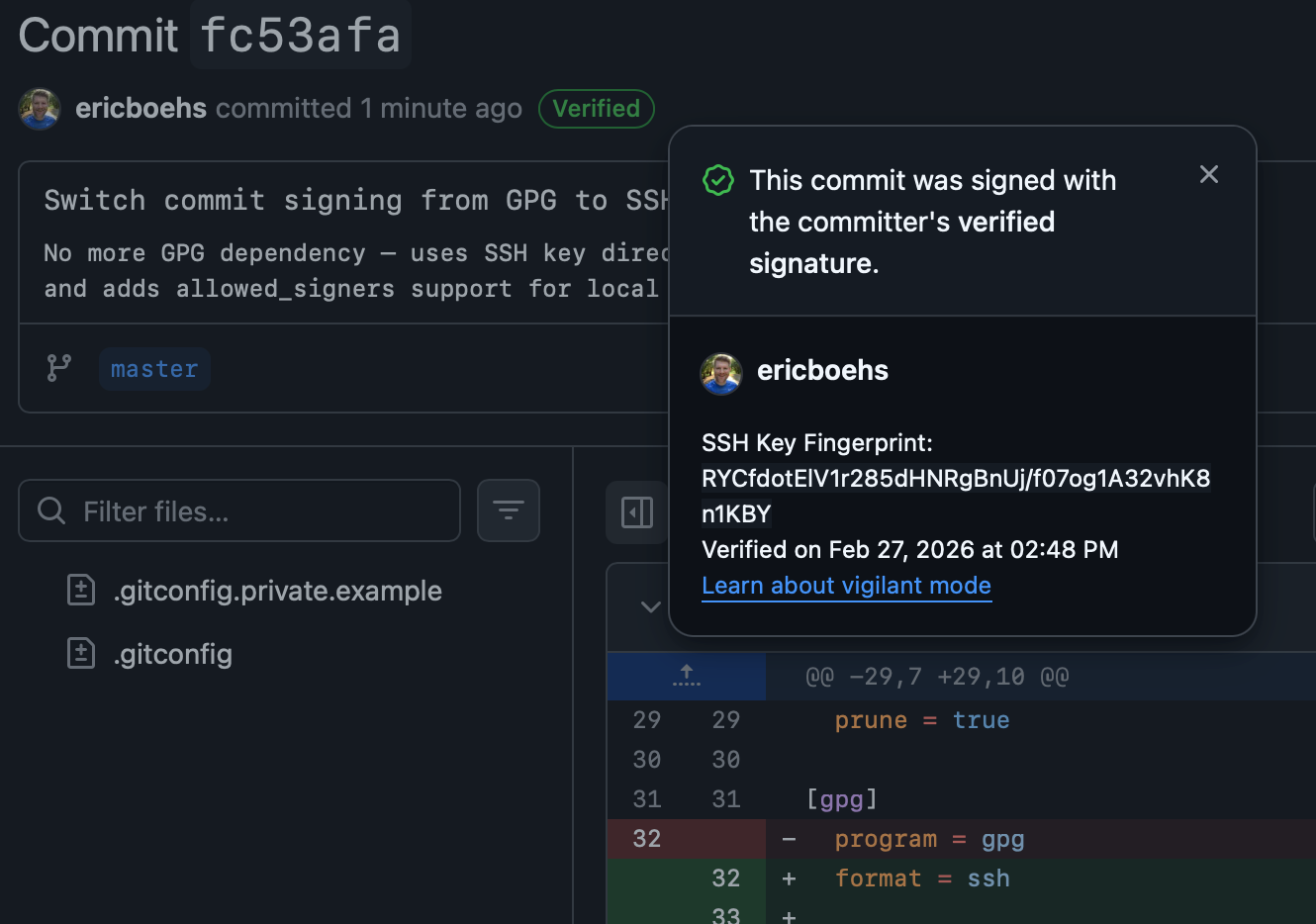The width and height of the screenshot is (1316, 924).
Task: Click the fc53afa commit hash label
Action: pos(300,35)
